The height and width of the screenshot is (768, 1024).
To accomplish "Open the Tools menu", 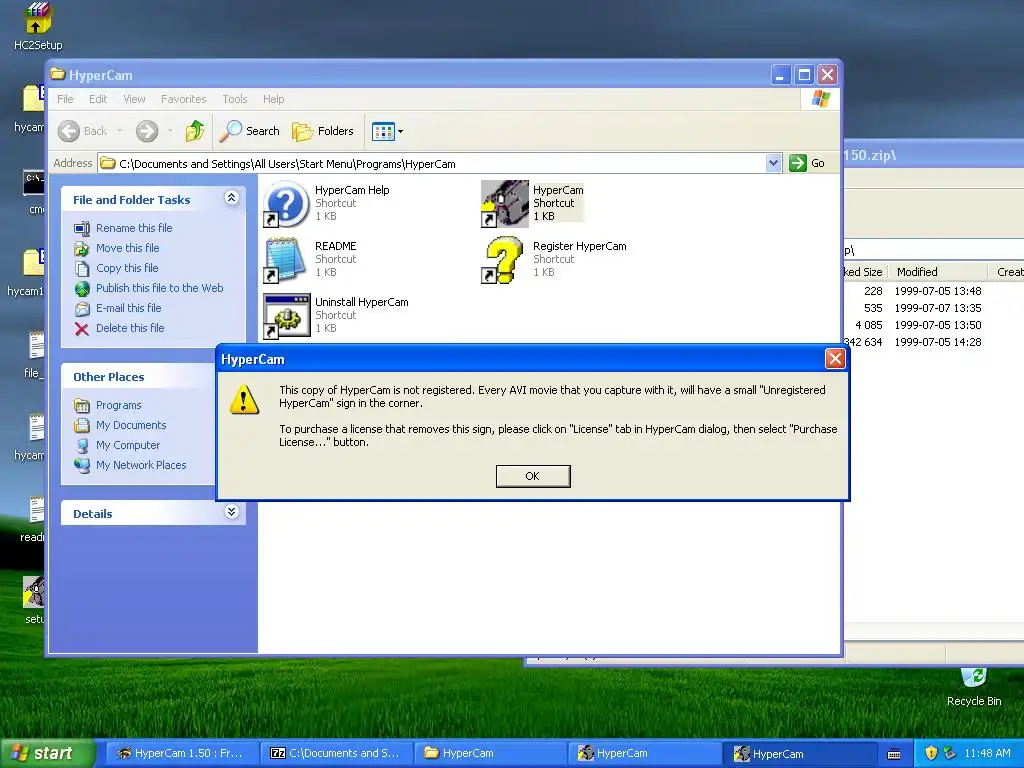I will [x=234, y=99].
